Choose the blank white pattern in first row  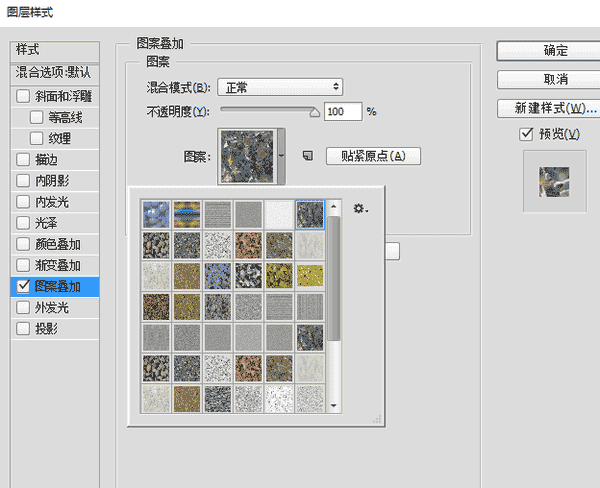tap(280, 214)
